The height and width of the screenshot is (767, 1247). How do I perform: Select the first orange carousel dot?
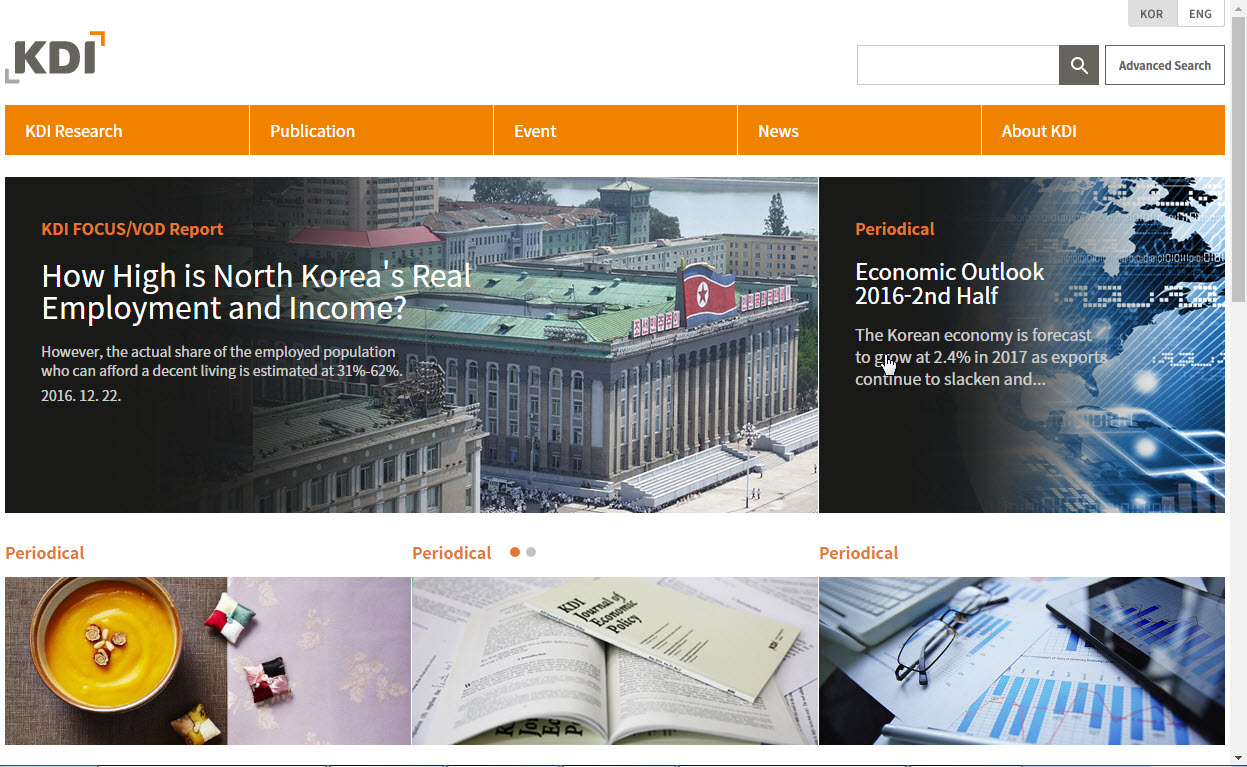tap(515, 552)
